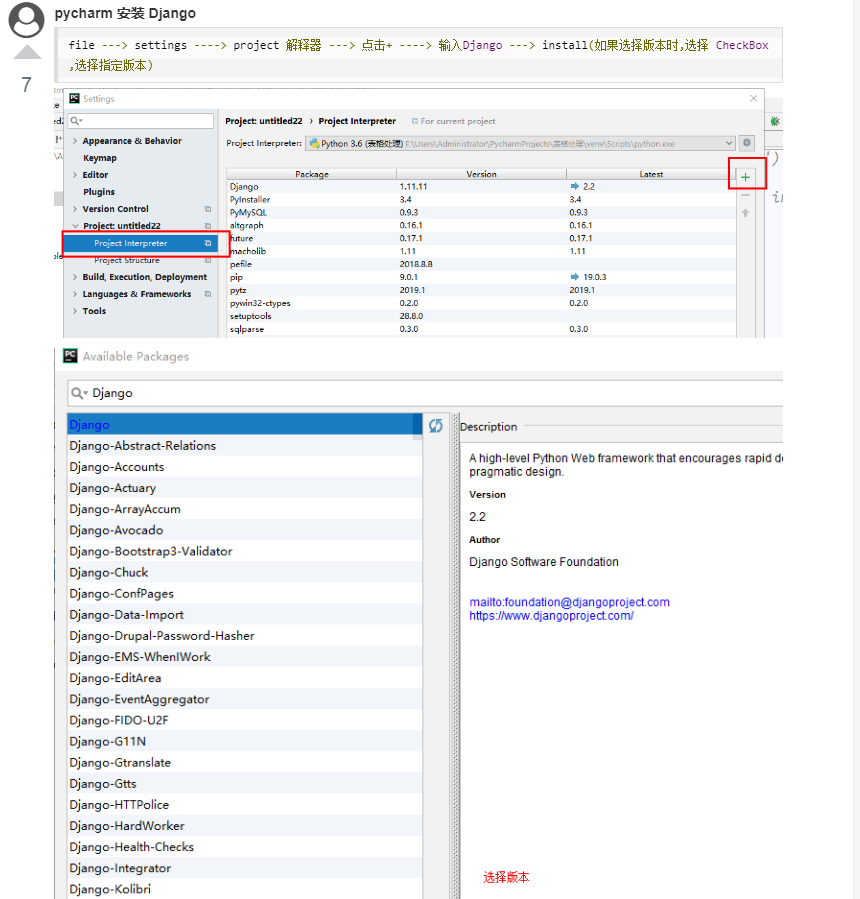Upvote the answer with the up arrow
Viewport: 860px width, 899px height.
[x=27, y=52]
